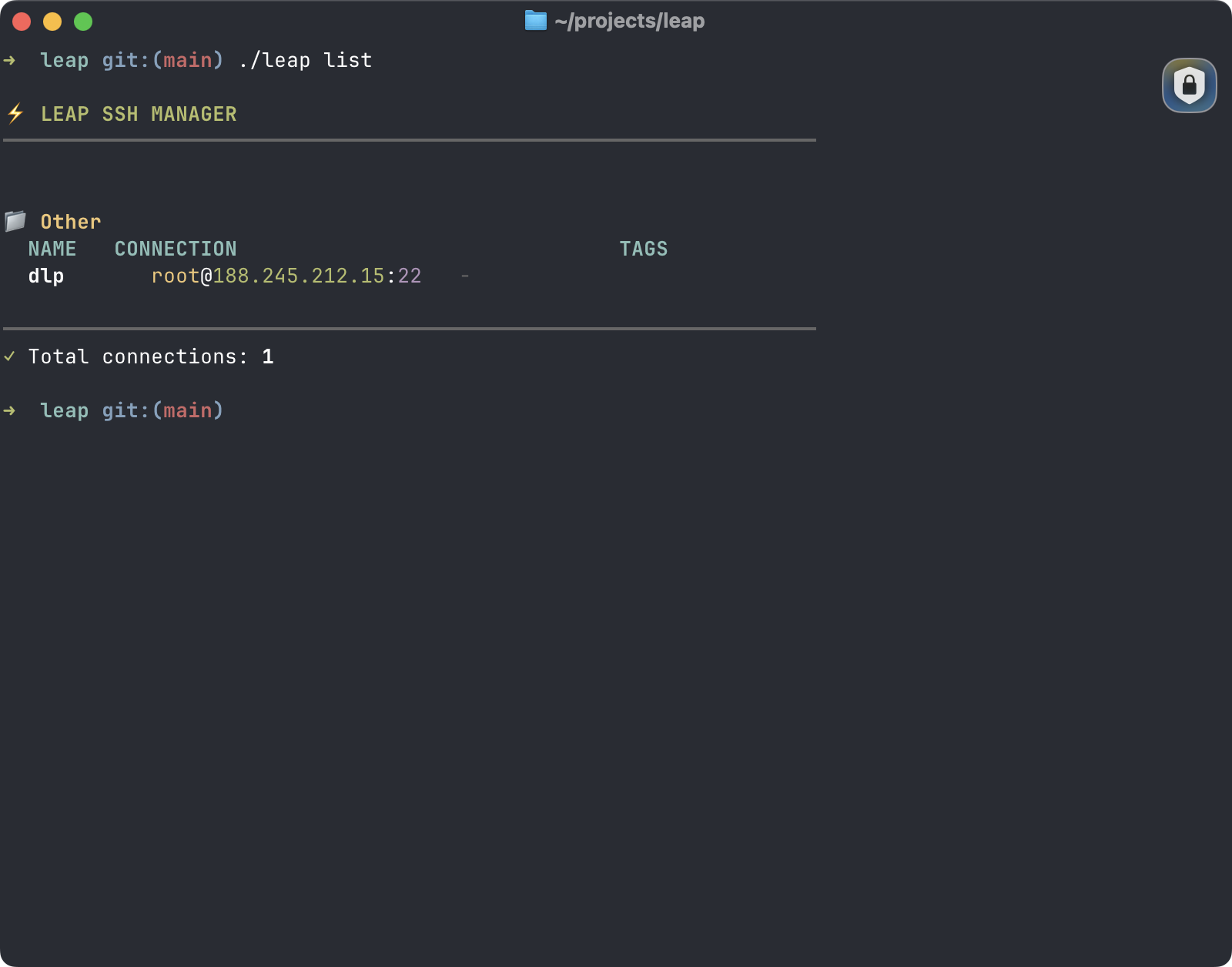Click the Total connections count value
This screenshot has height=967, width=1232.
[x=268, y=356]
